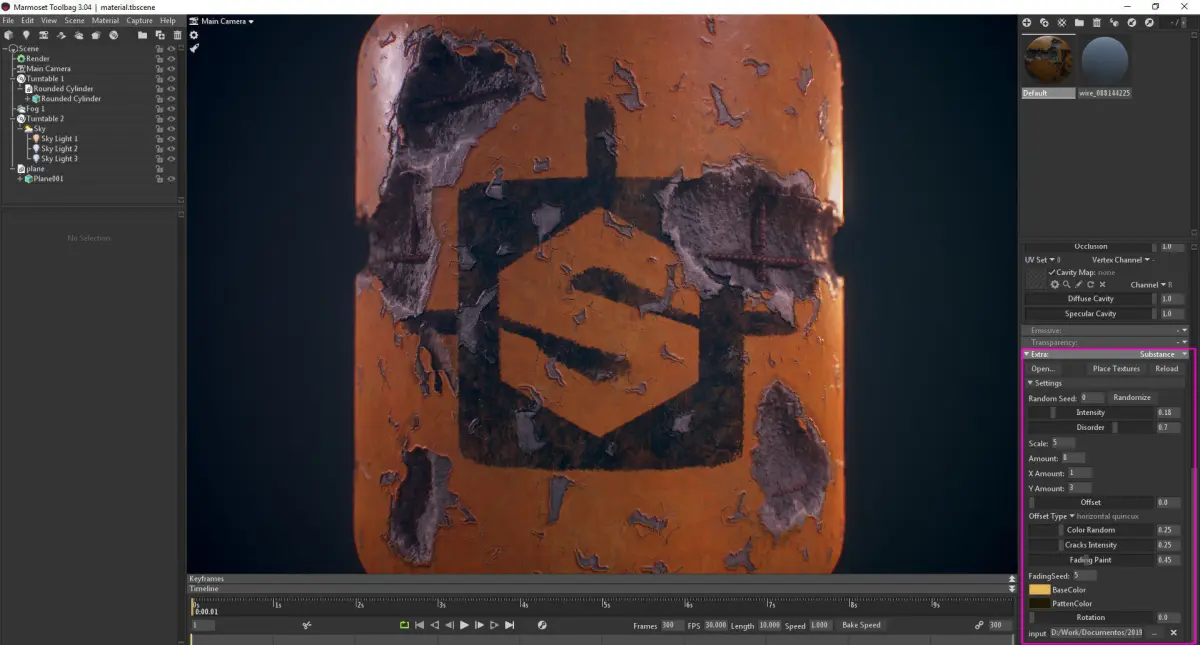1200x645 pixels.
Task: Click the delete material trash icon
Action: pos(1096,22)
